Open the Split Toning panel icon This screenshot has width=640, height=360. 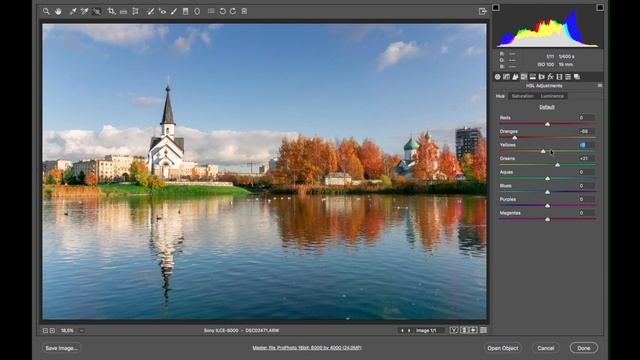[x=533, y=77]
